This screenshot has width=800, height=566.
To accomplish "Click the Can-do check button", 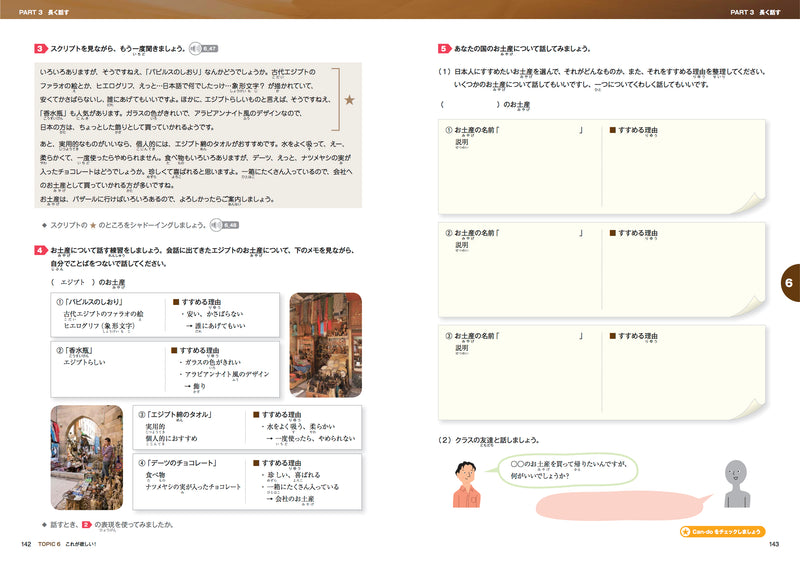I will click(x=722, y=532).
